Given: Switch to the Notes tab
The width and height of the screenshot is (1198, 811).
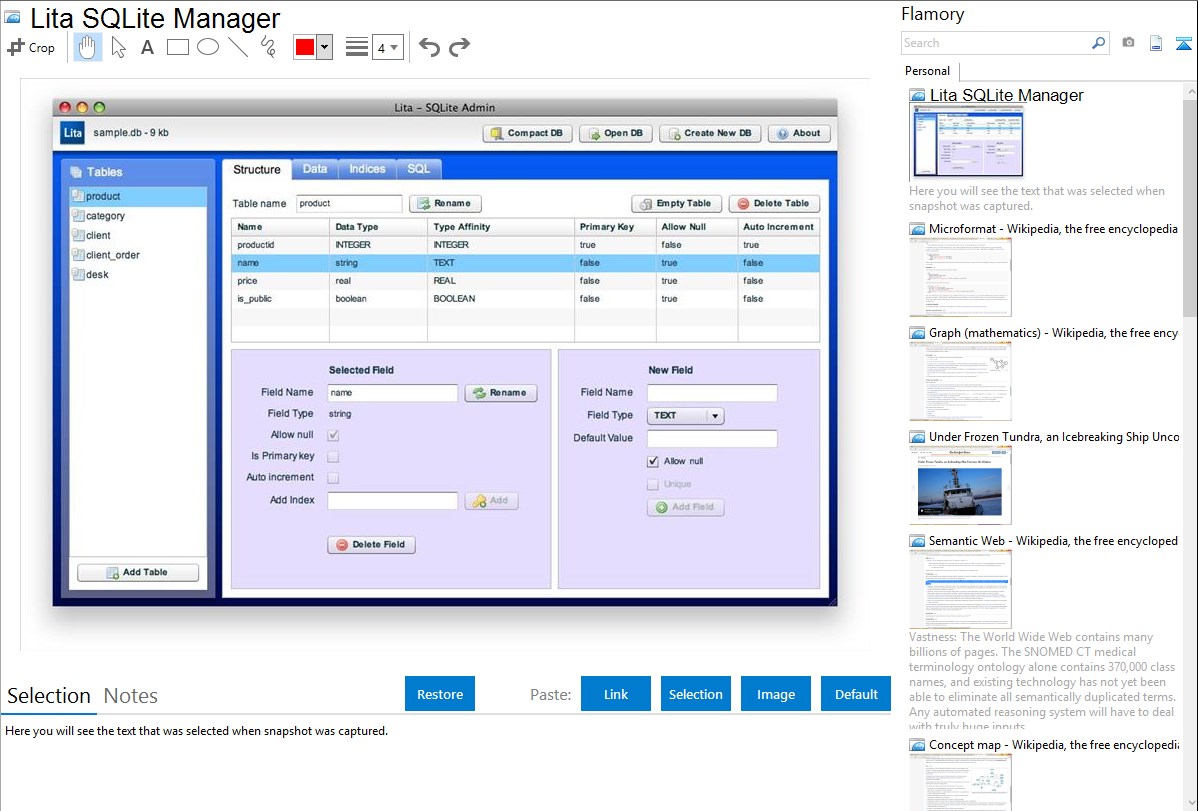Looking at the screenshot, I should click(x=131, y=696).
